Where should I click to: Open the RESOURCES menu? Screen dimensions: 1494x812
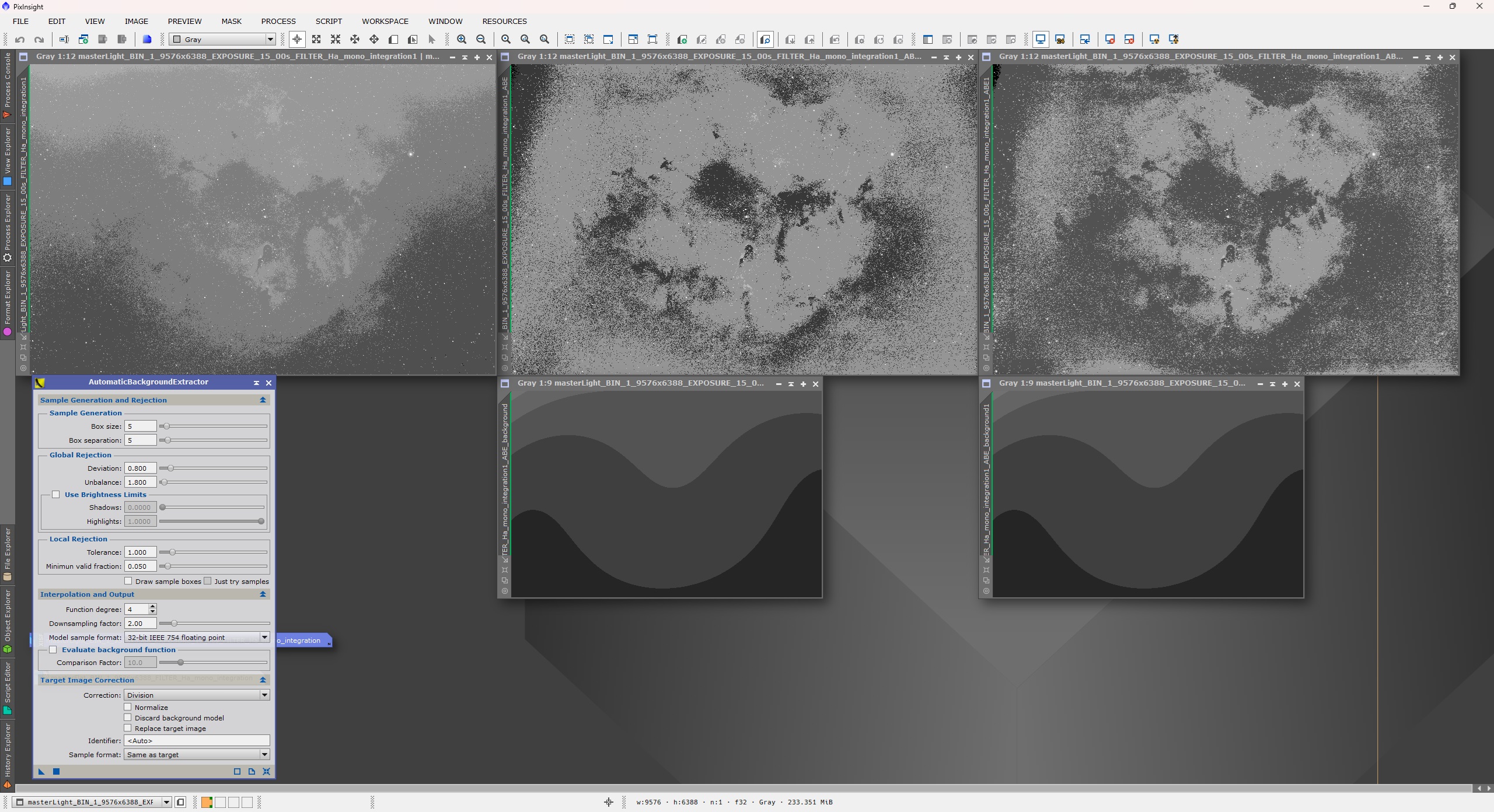(504, 21)
